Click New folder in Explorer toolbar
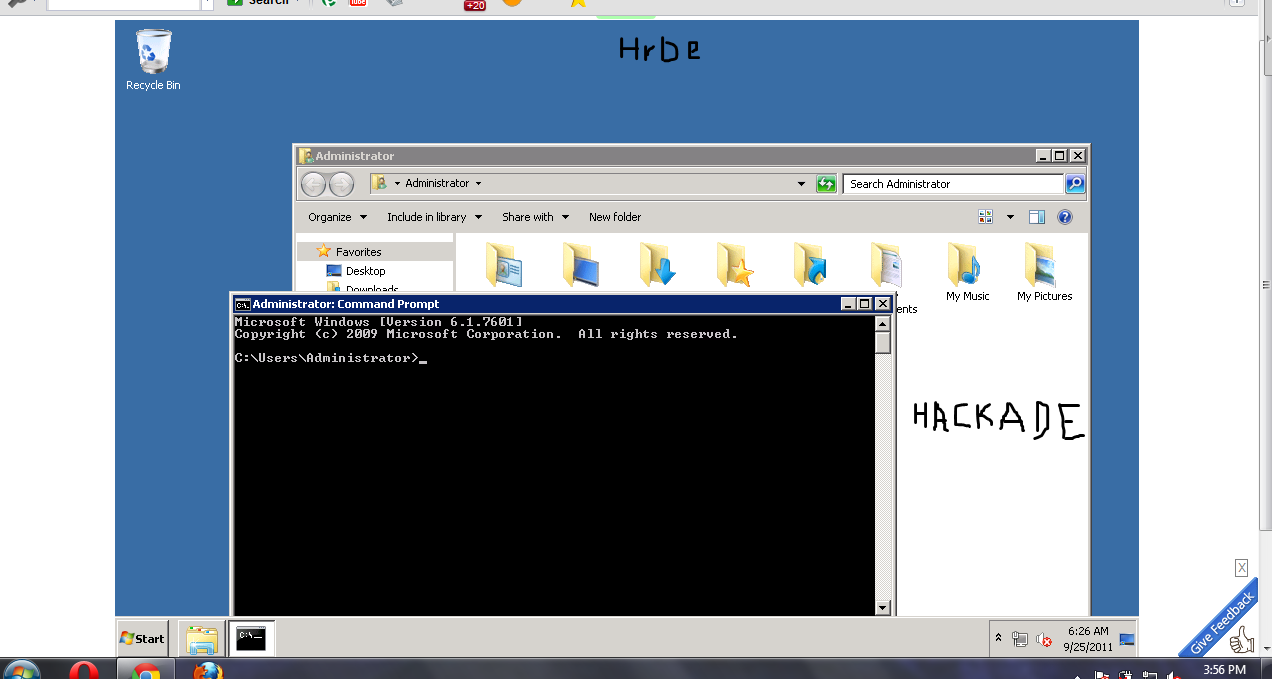The height and width of the screenshot is (679, 1272). pos(615,217)
